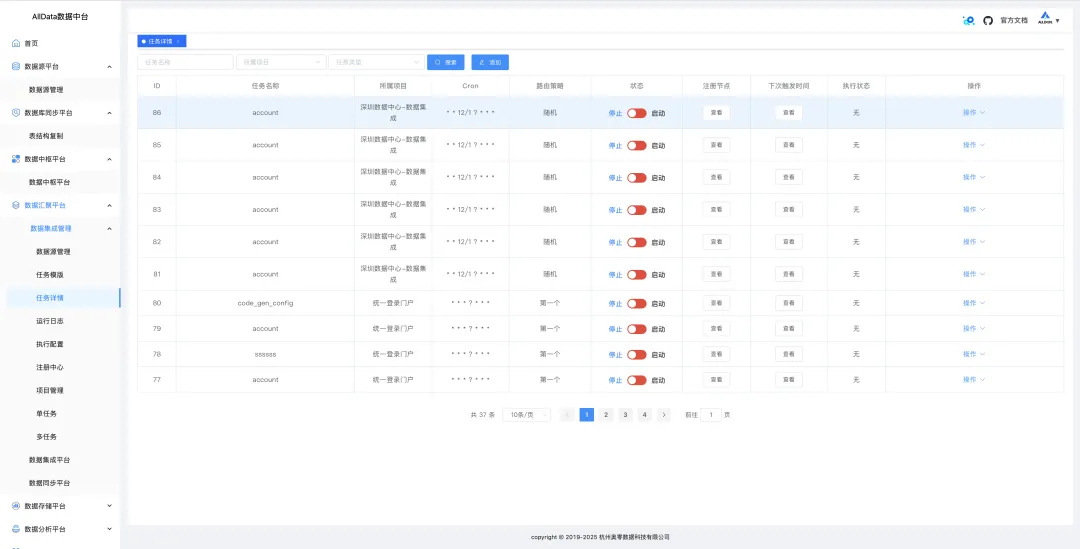The image size is (1080, 549).
Task: Open the 10条/页 page size dropdown
Action: [x=526, y=415]
